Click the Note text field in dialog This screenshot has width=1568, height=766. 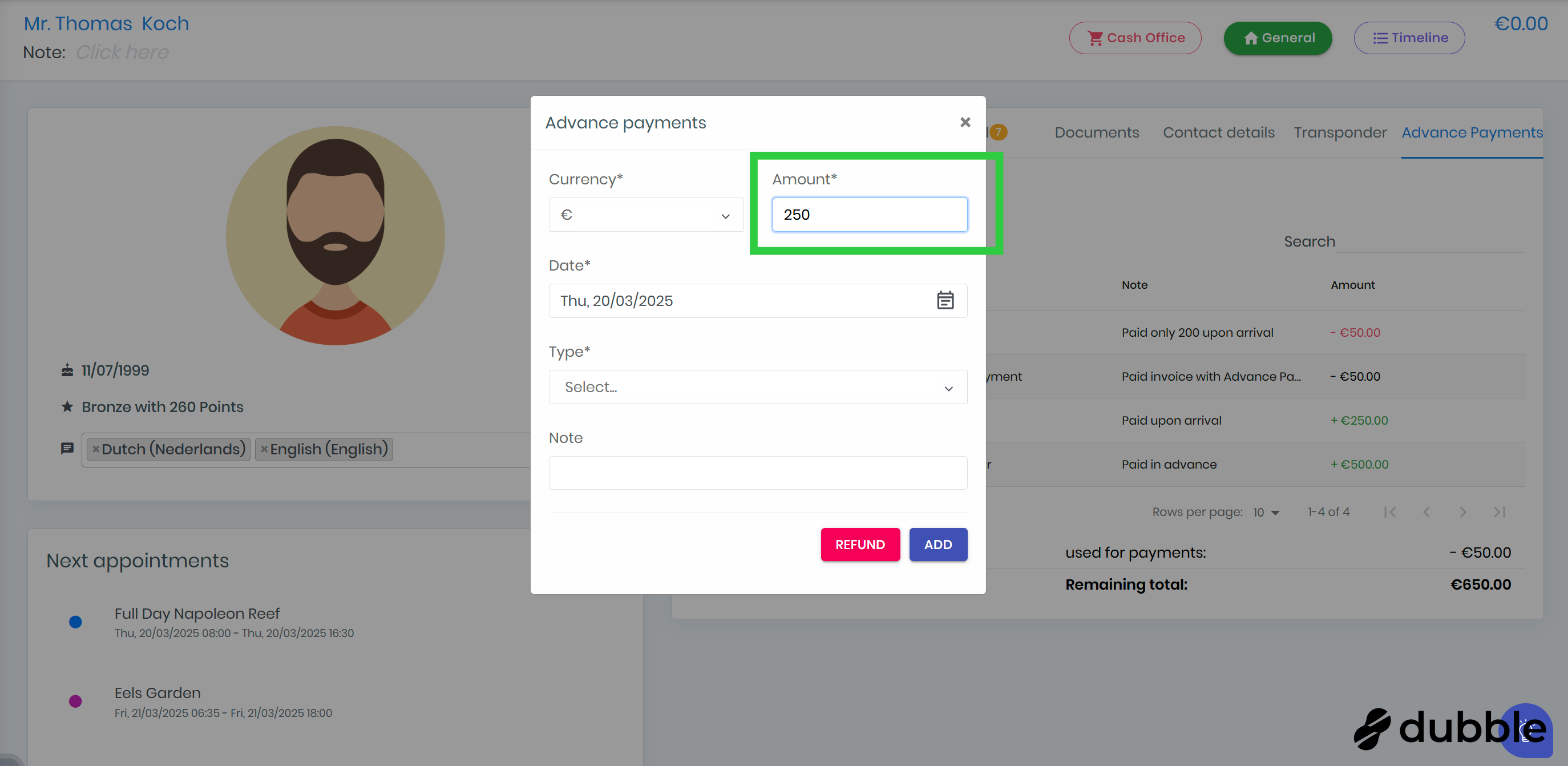[757, 473]
